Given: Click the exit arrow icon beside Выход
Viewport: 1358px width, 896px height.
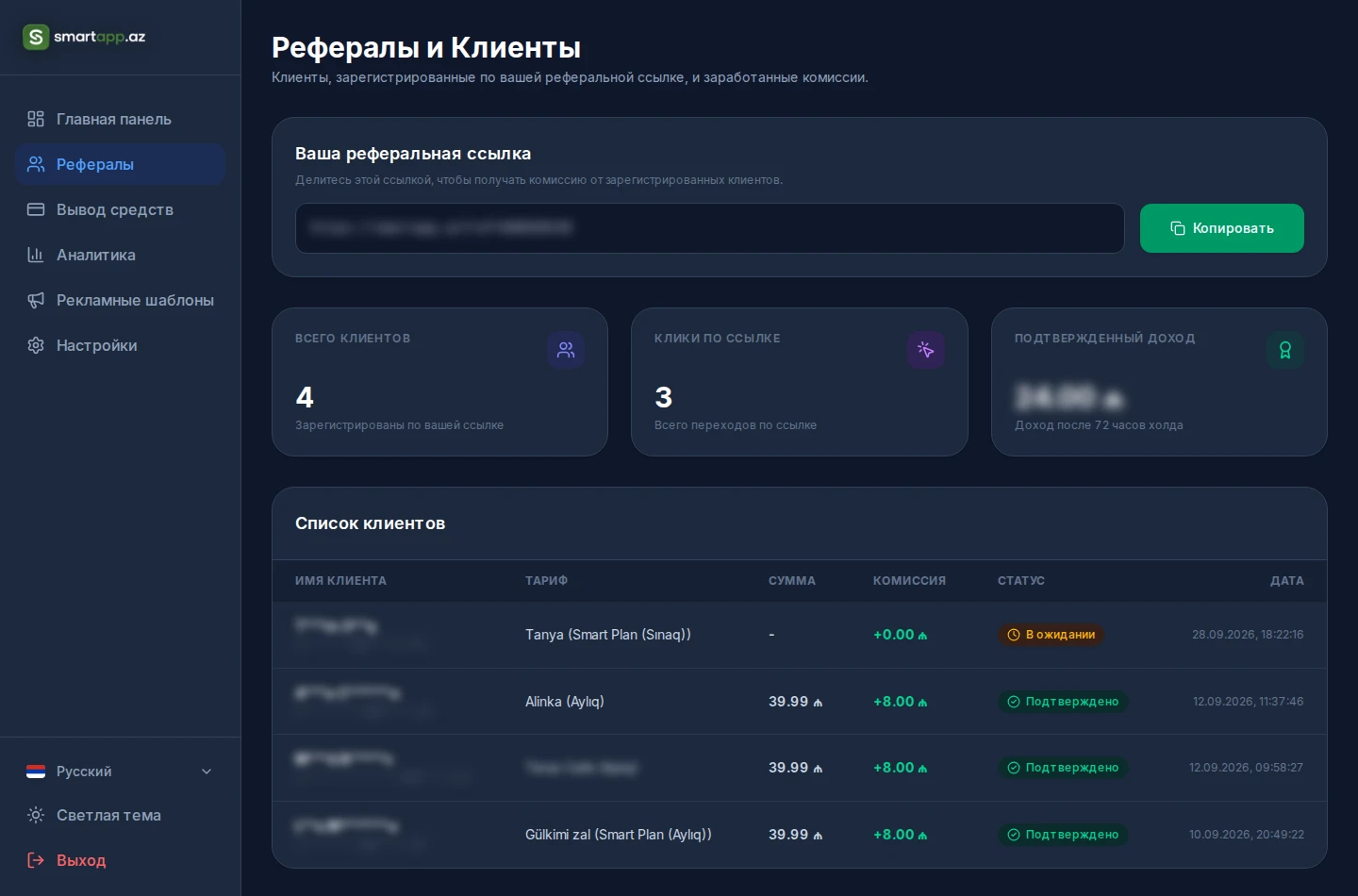Looking at the screenshot, I should [36, 860].
